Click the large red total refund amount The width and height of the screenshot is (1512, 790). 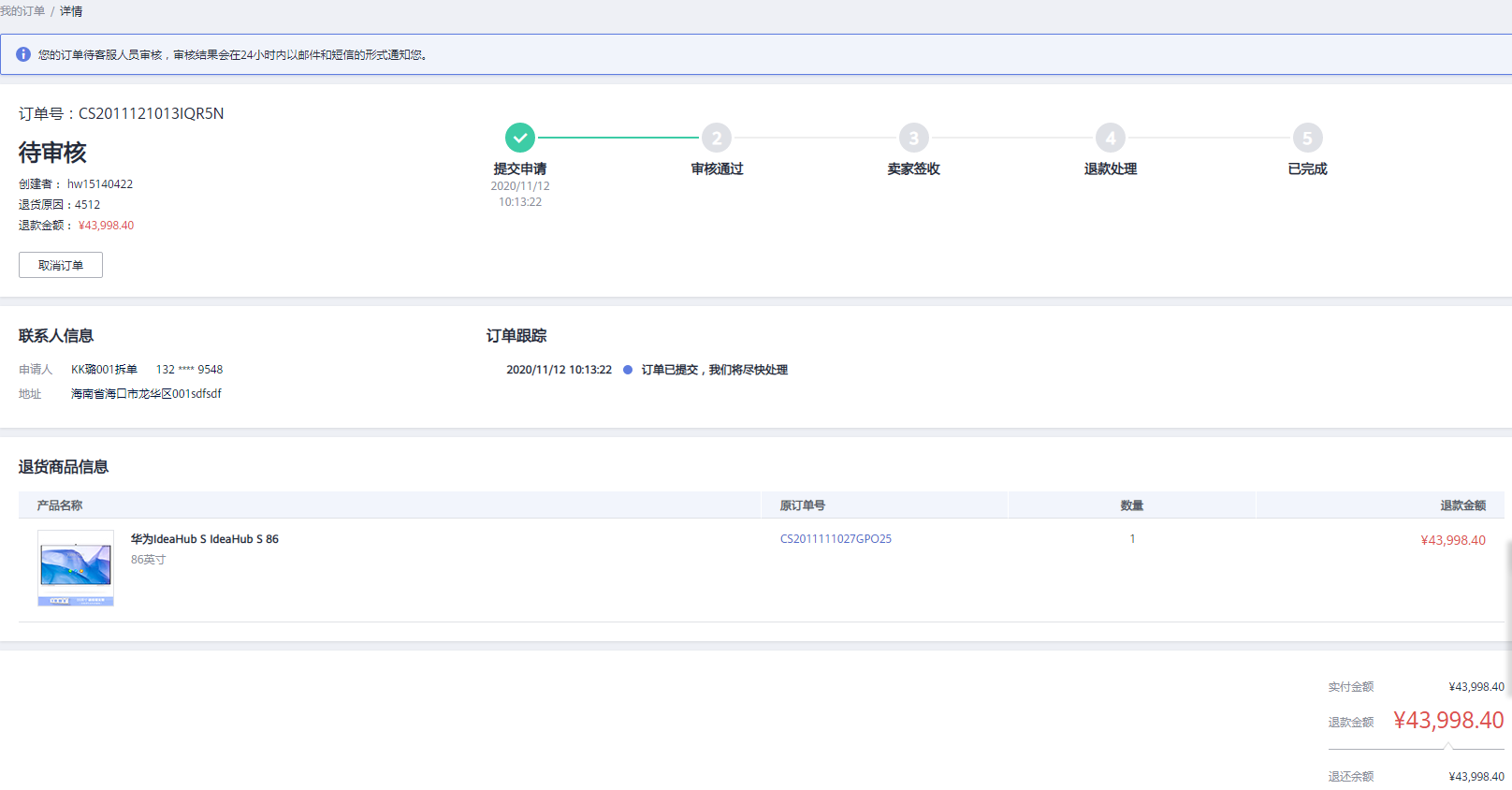tap(1448, 720)
